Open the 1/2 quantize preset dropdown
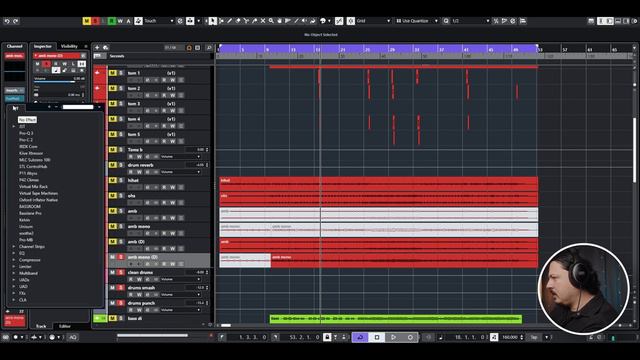Screen dimensions: 640x360 pyautogui.click(x=470, y=21)
